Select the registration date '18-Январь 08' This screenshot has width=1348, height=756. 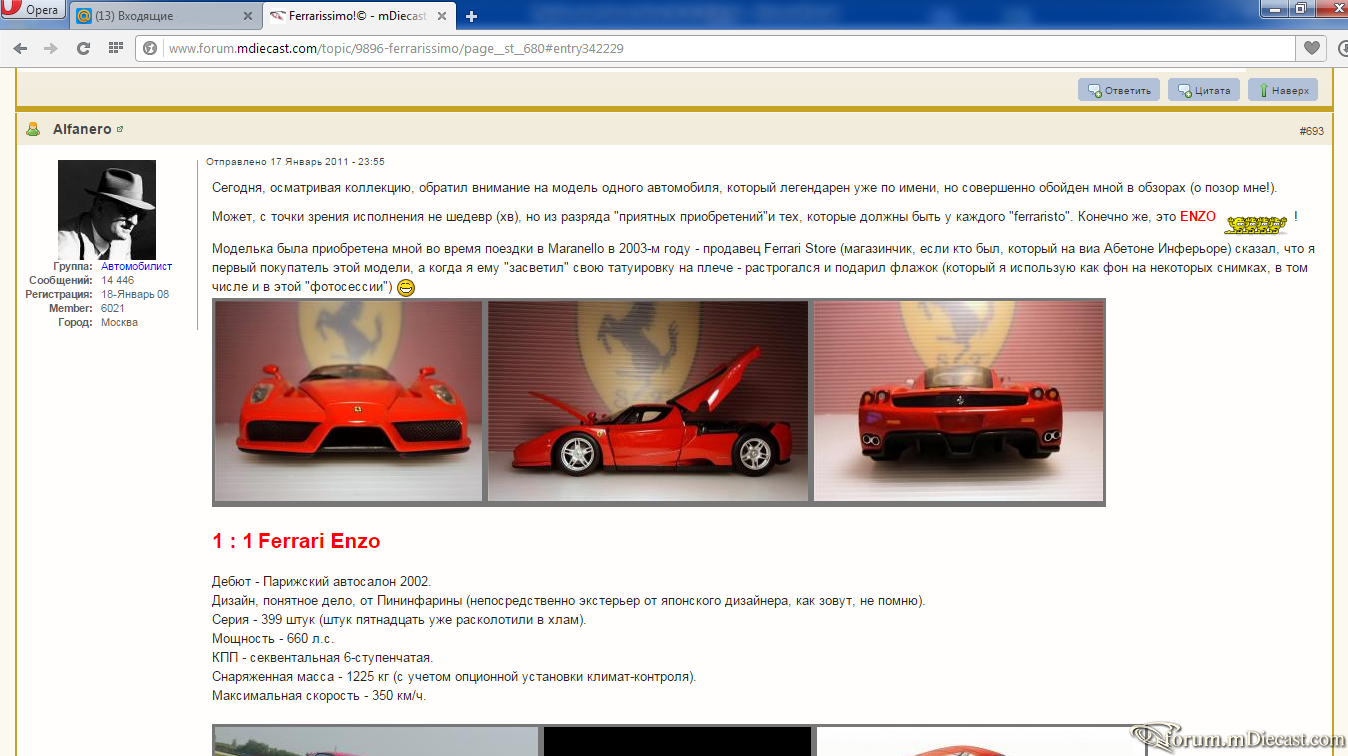pyautogui.click(x=135, y=295)
